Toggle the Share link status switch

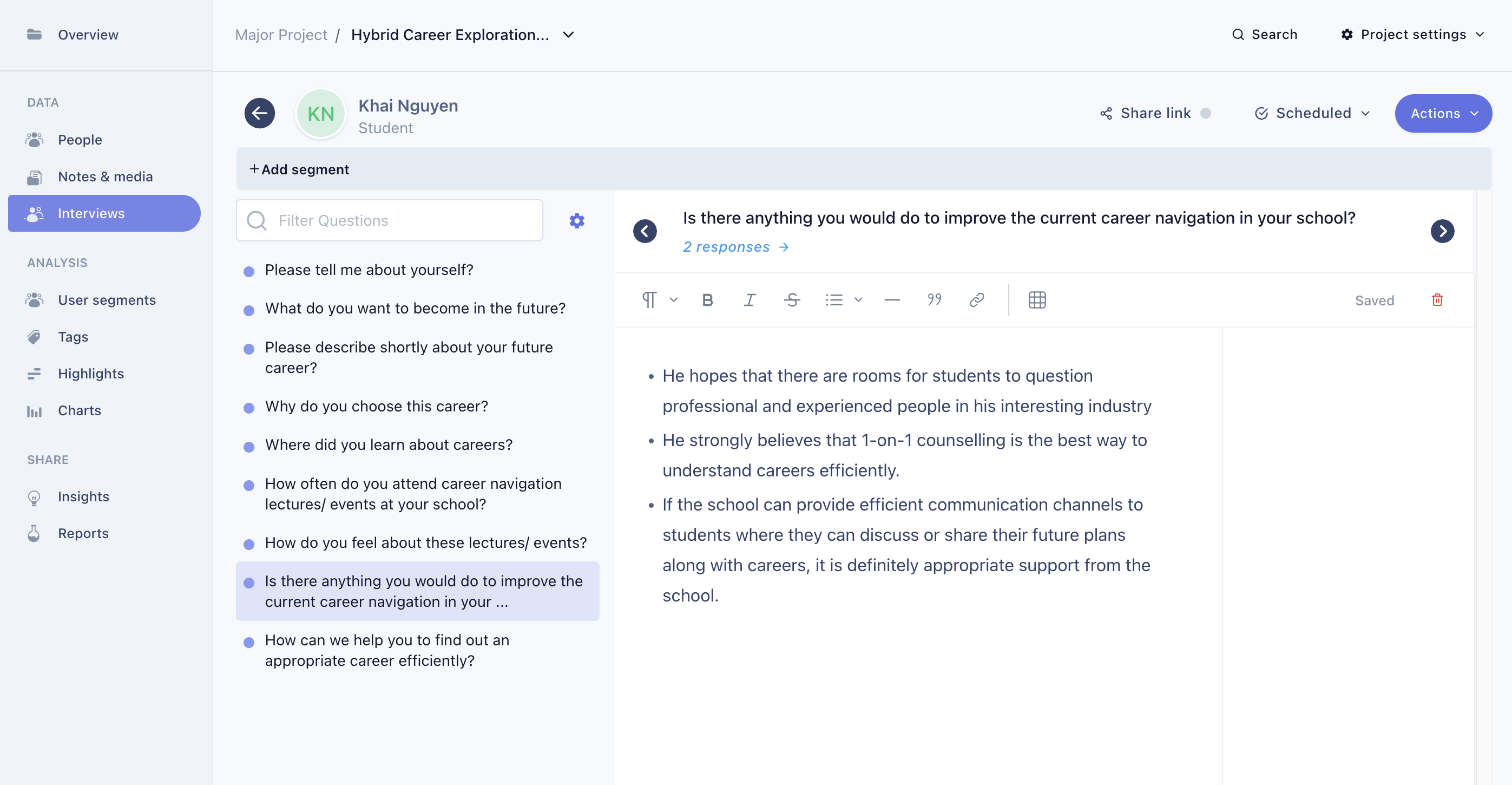[1205, 113]
